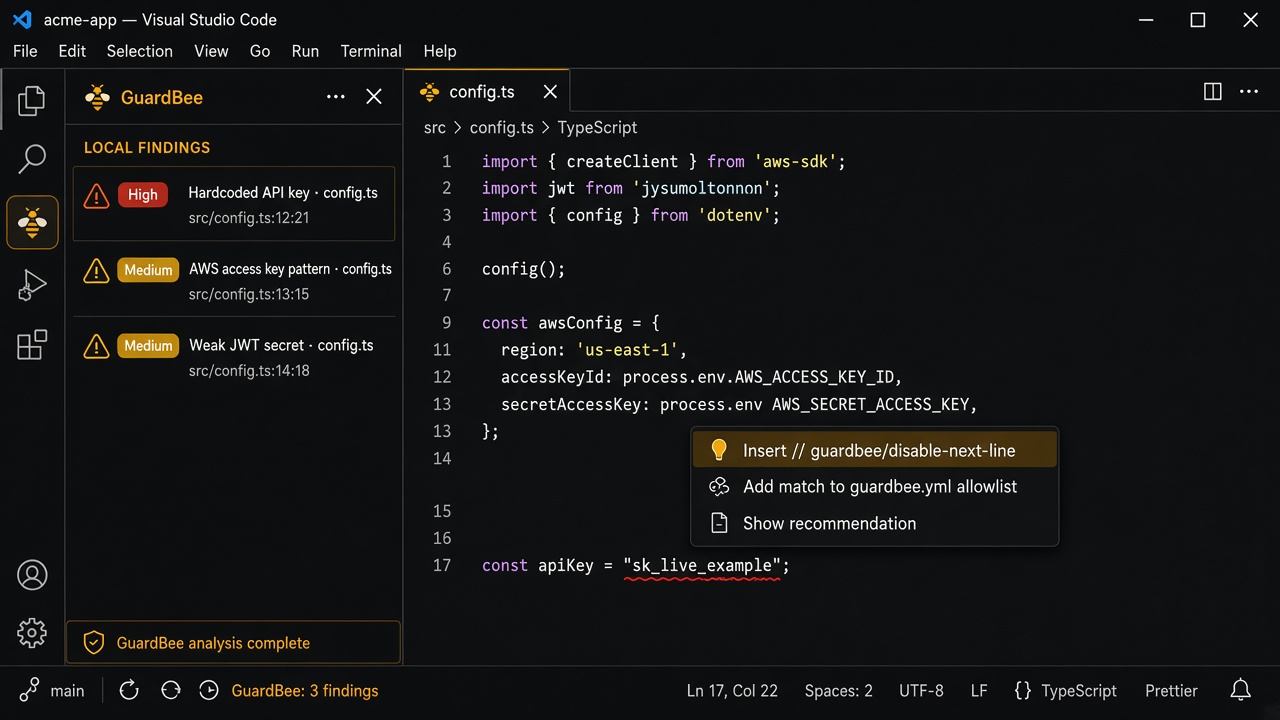Open the Extensions view

coord(32,345)
